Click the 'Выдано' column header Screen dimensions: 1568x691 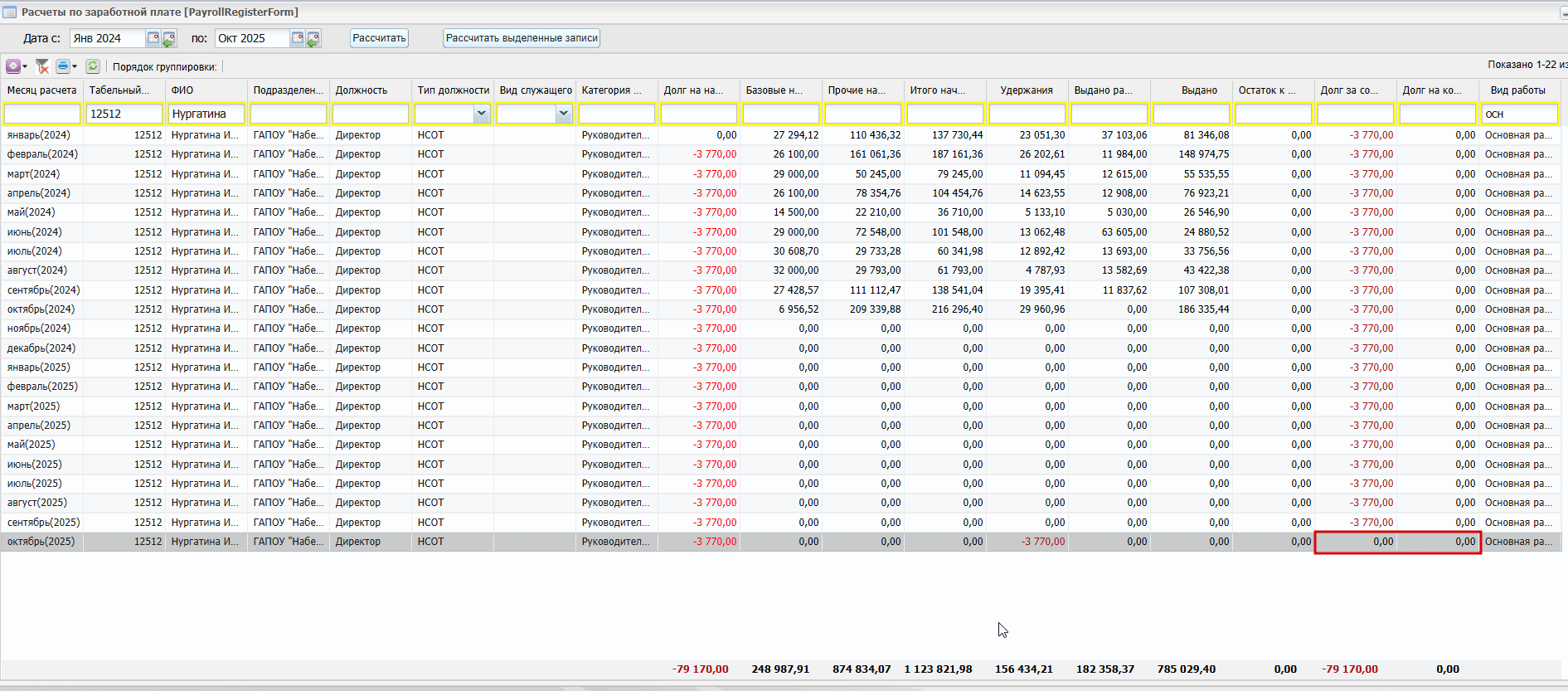1199,90
